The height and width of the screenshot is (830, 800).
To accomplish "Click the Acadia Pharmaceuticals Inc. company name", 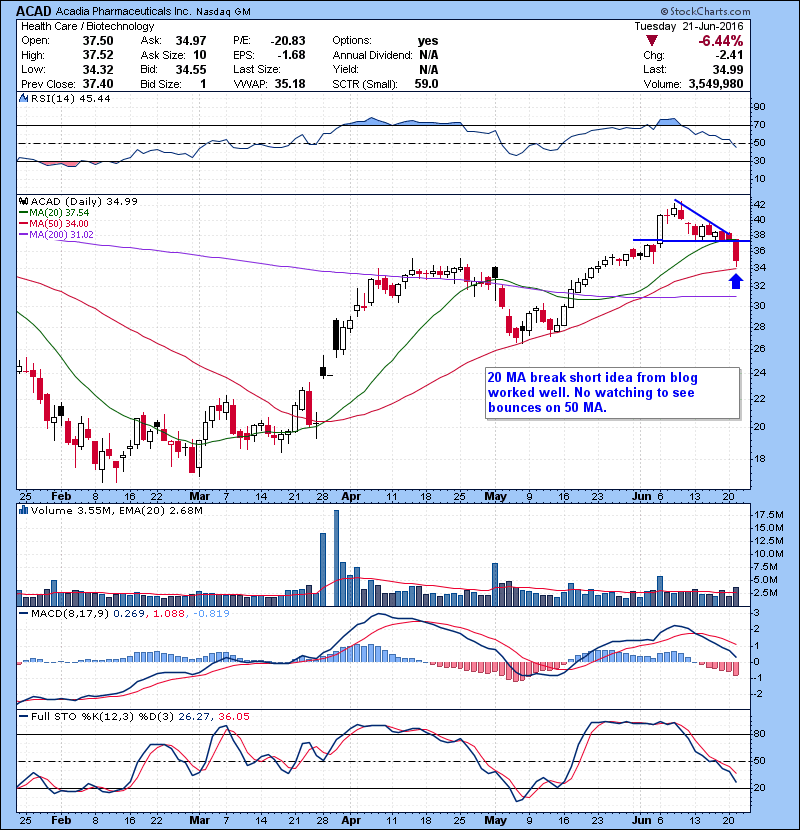I will click(123, 12).
